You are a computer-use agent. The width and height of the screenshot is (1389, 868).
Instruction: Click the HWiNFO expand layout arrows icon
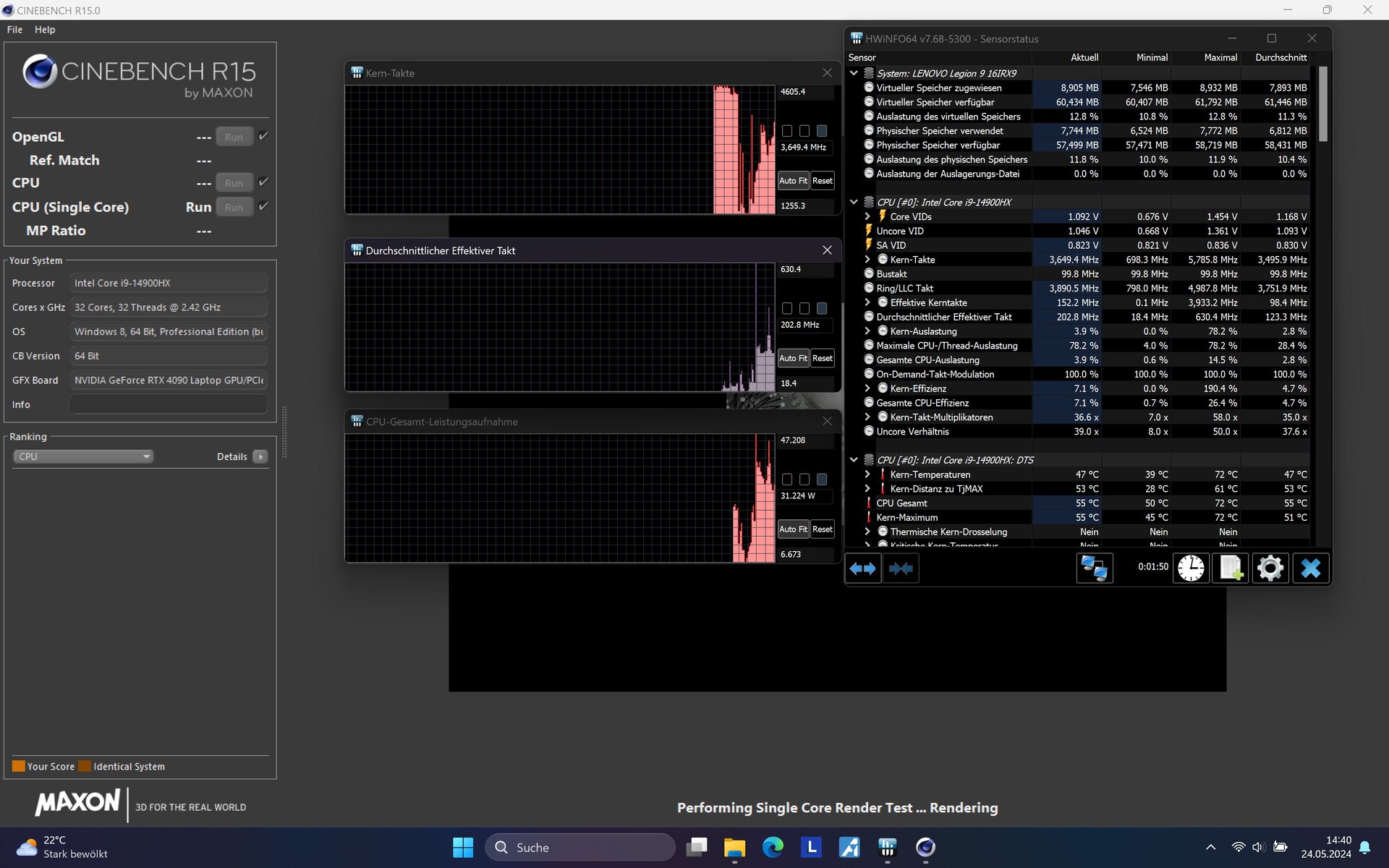(x=862, y=569)
